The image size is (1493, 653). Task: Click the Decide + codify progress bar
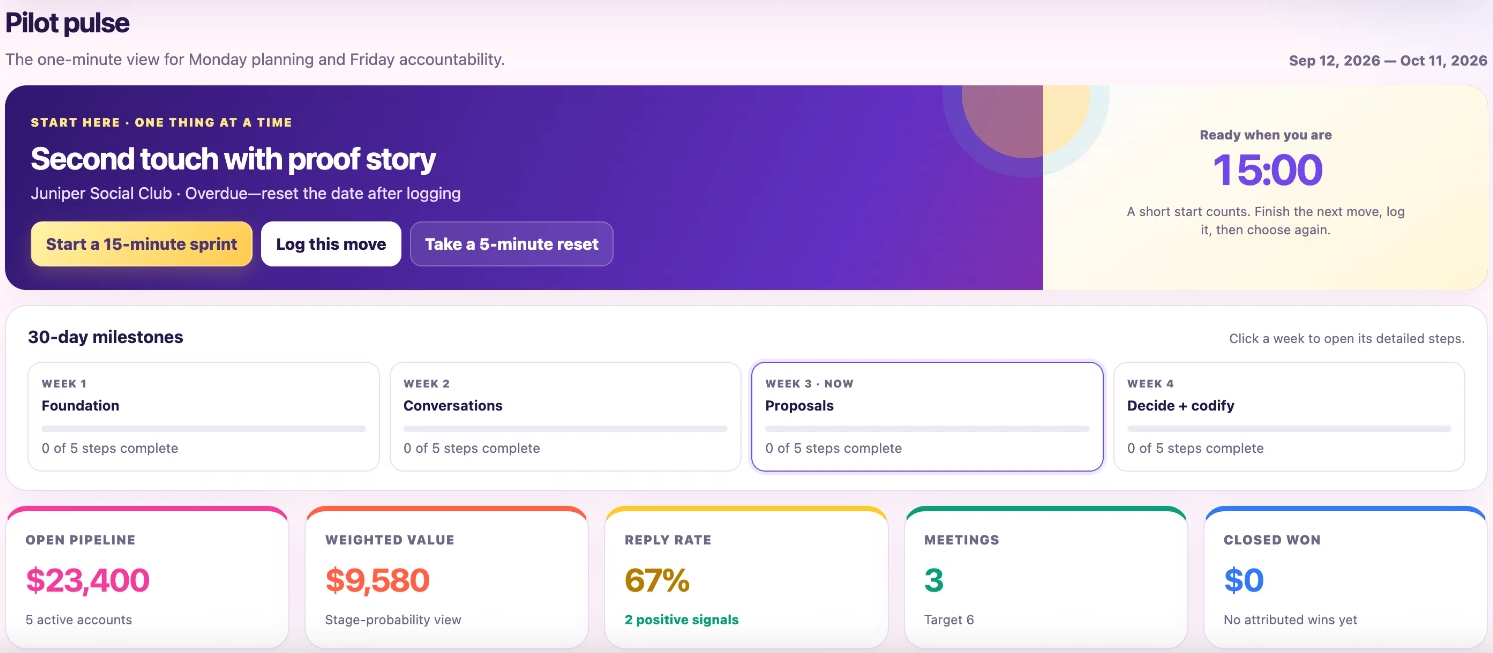(x=1289, y=429)
